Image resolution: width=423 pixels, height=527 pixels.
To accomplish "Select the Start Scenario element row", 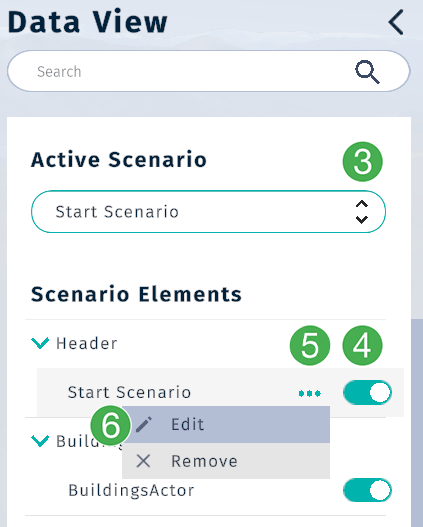I will [x=220, y=393].
